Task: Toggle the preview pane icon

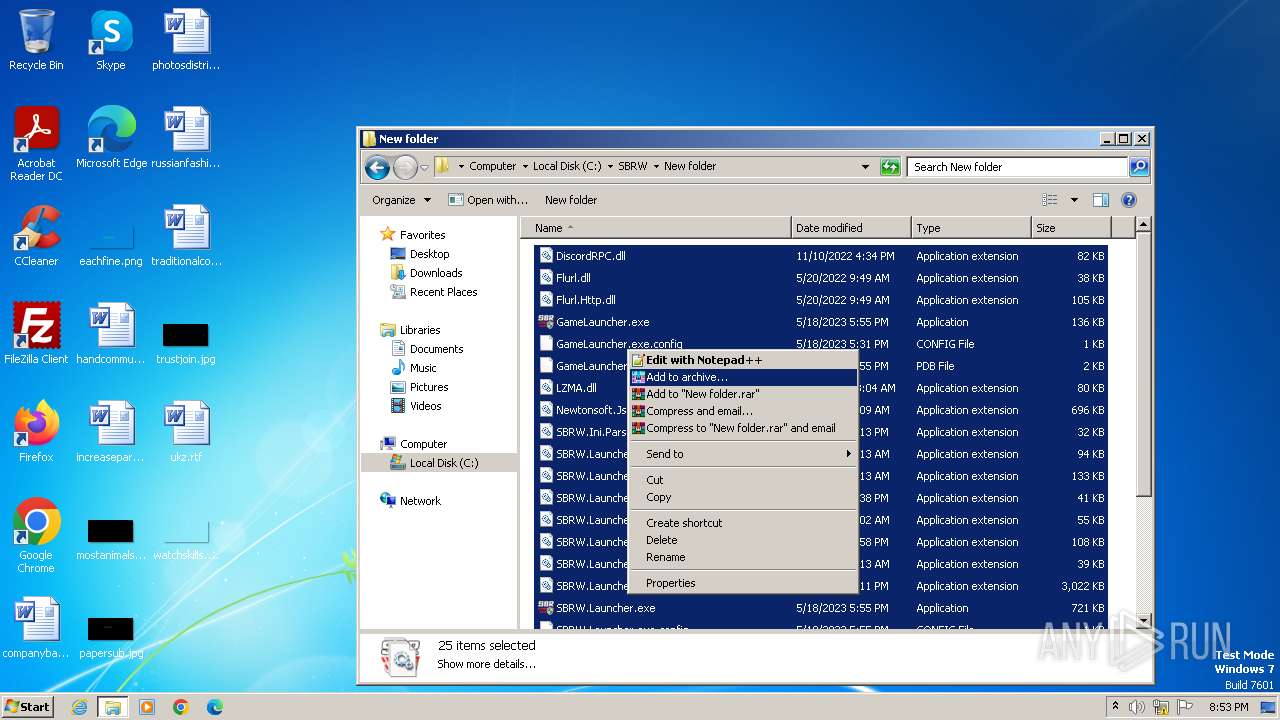Action: pos(1101,200)
